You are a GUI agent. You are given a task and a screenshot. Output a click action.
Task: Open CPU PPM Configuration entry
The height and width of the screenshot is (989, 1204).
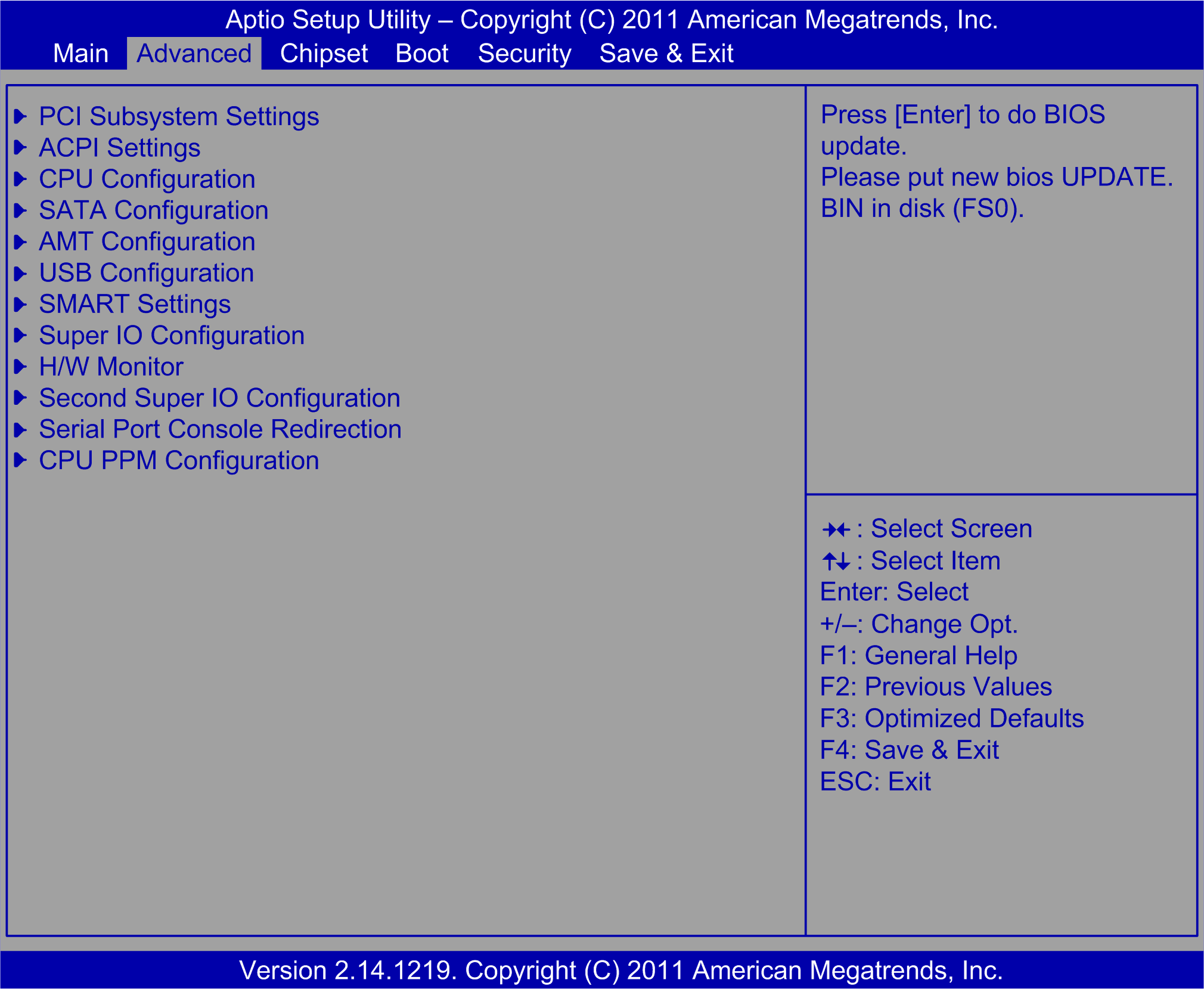point(179,461)
